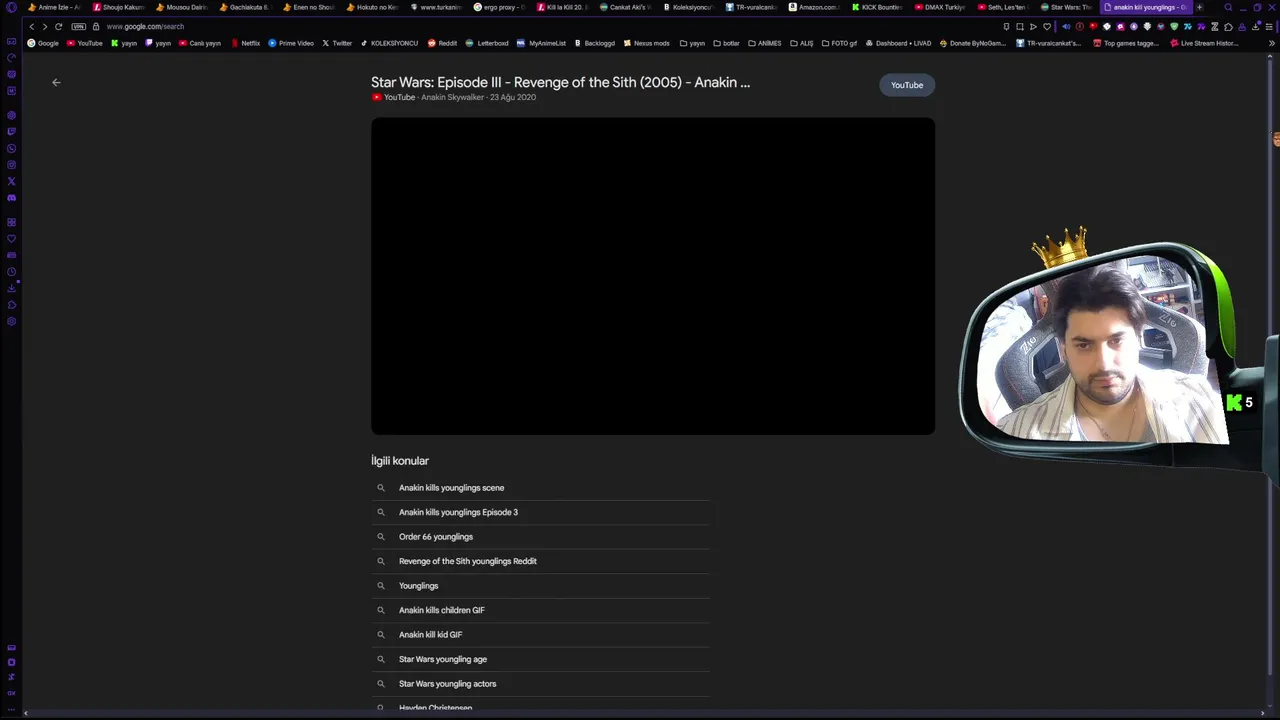
Task: Click the back arrow on the results page
Action: [x=56, y=82]
